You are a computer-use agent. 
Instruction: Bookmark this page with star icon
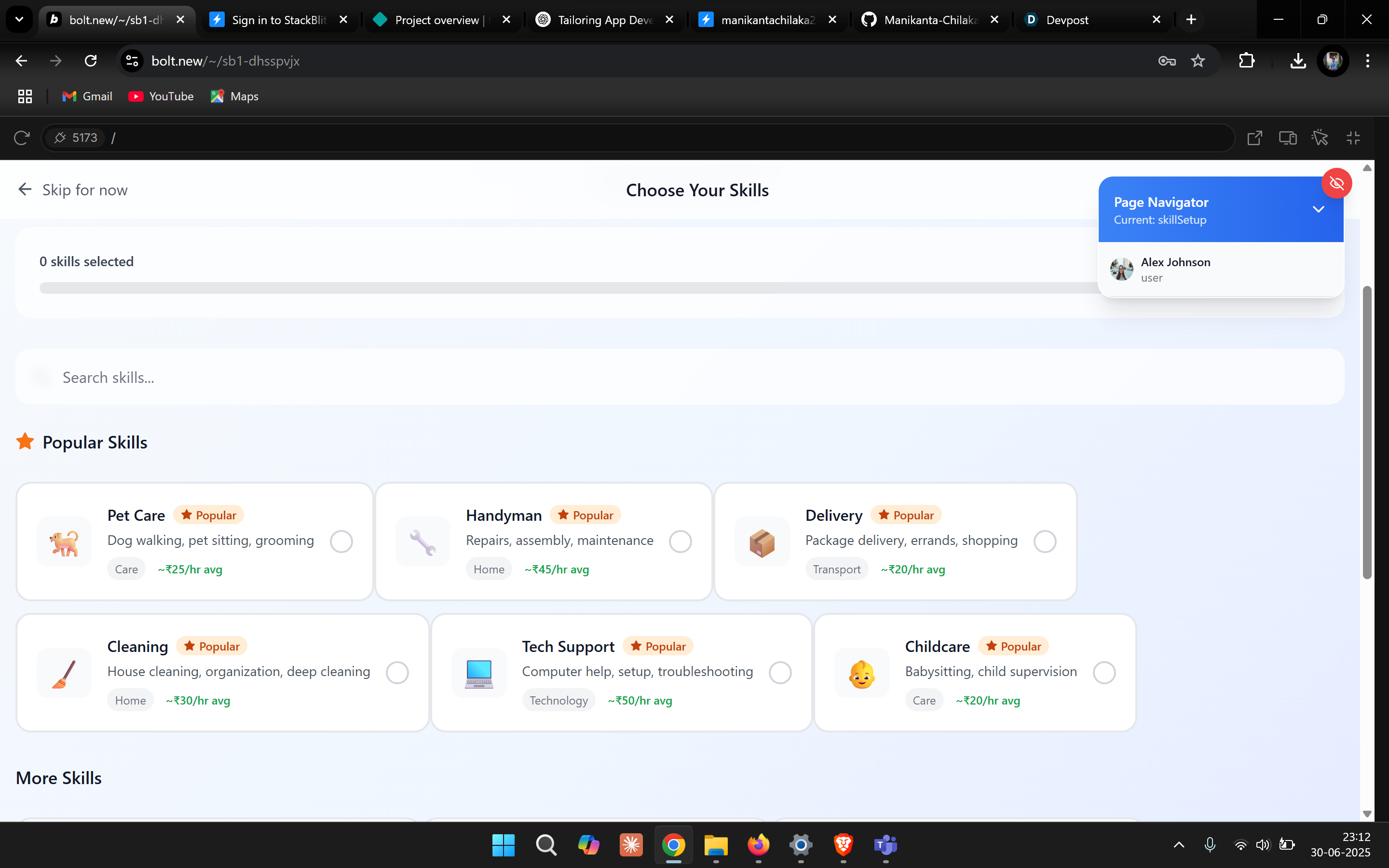(1198, 61)
